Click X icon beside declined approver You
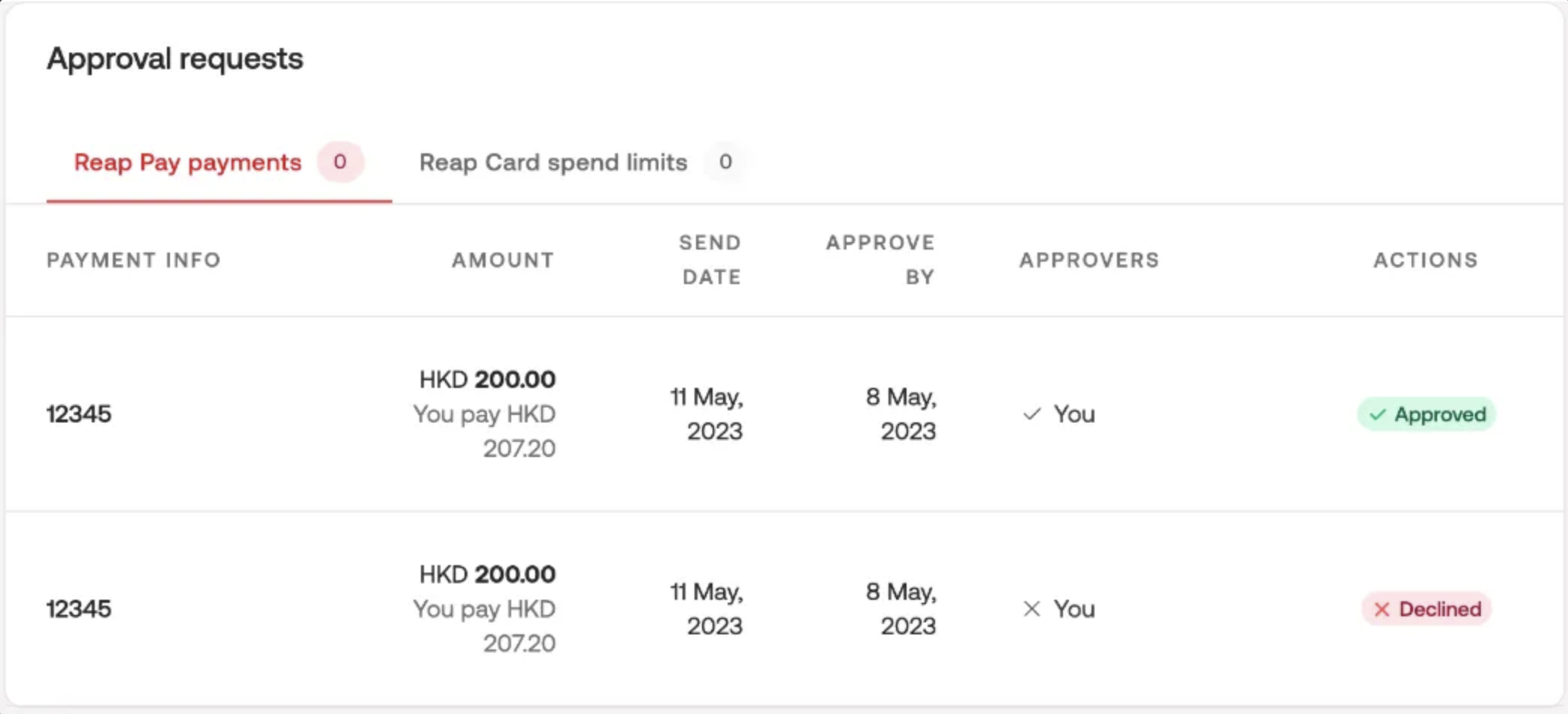This screenshot has height=714, width=1568. click(1032, 609)
